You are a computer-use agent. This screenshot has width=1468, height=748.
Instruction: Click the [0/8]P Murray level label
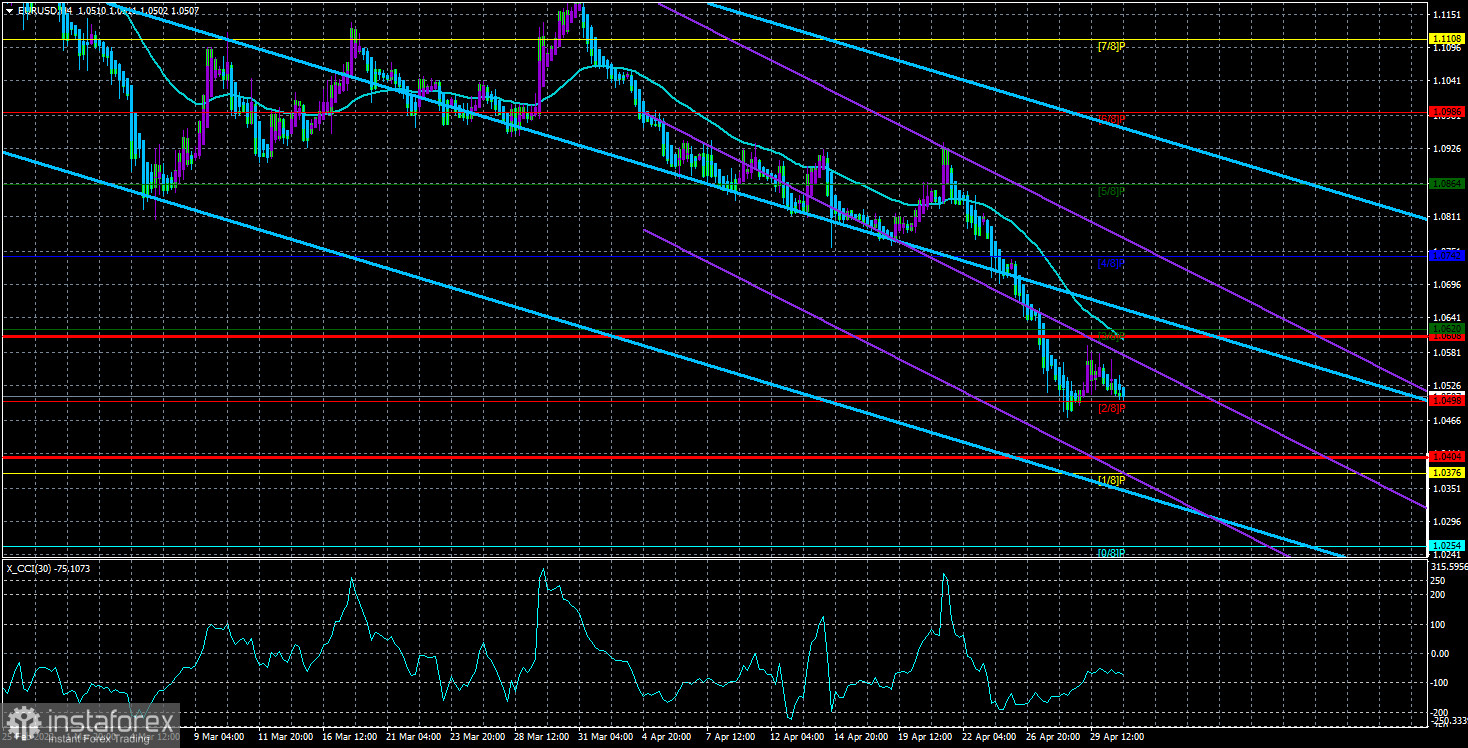1111,553
